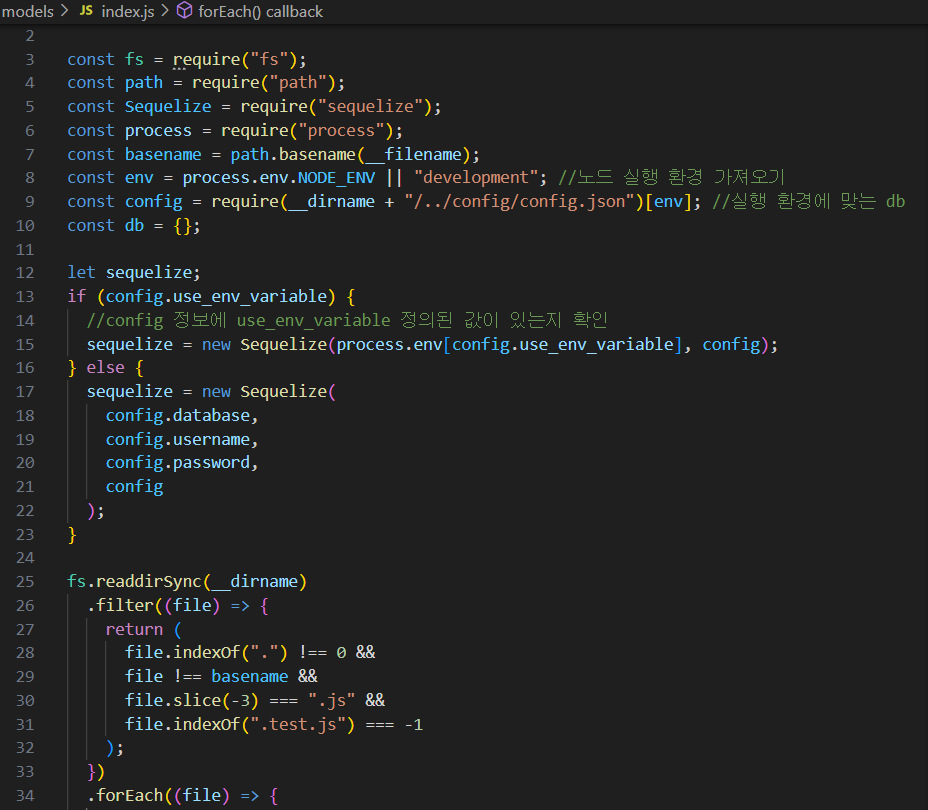The width and height of the screenshot is (928, 810).
Task: Click 'else' keyword on line 16
Action: (x=105, y=367)
